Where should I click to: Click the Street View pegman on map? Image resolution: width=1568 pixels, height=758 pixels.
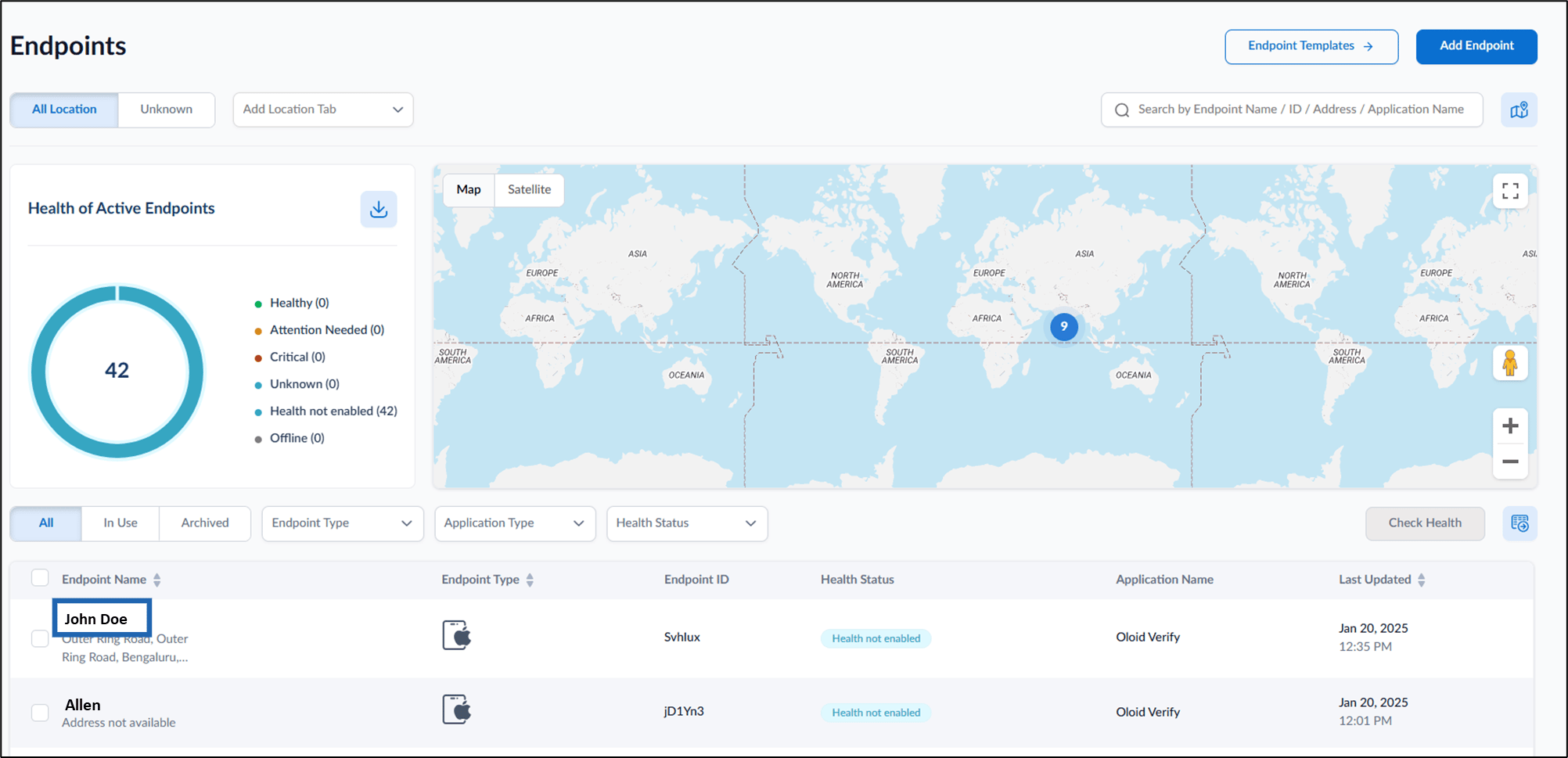1510,363
